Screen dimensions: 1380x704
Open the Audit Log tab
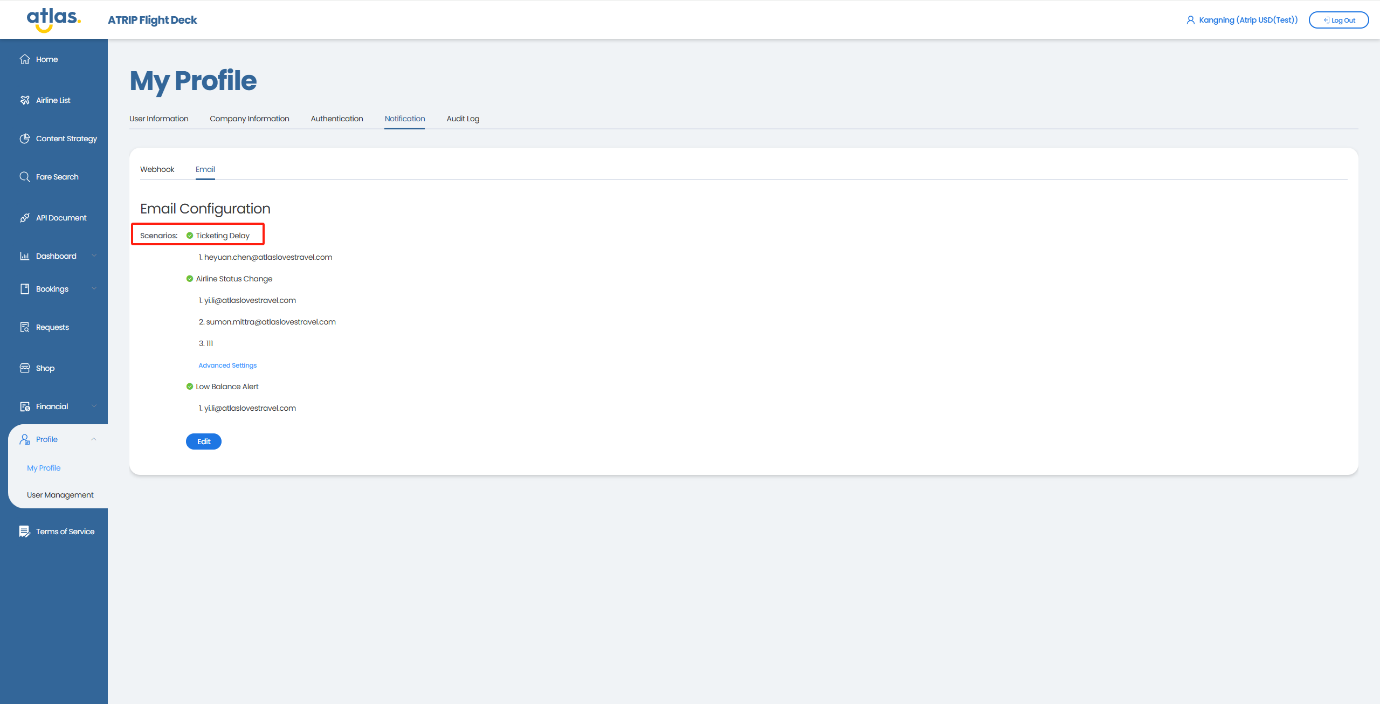coord(462,119)
